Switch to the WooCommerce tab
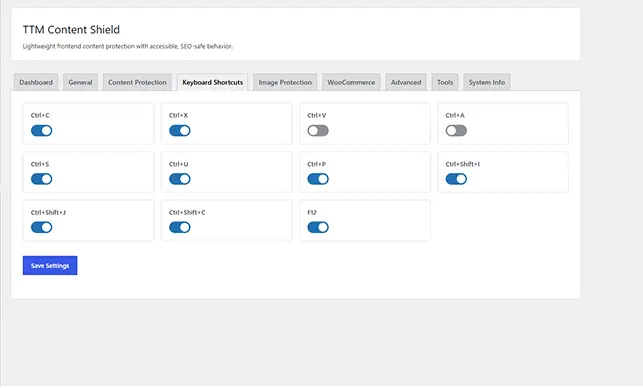 351,82
